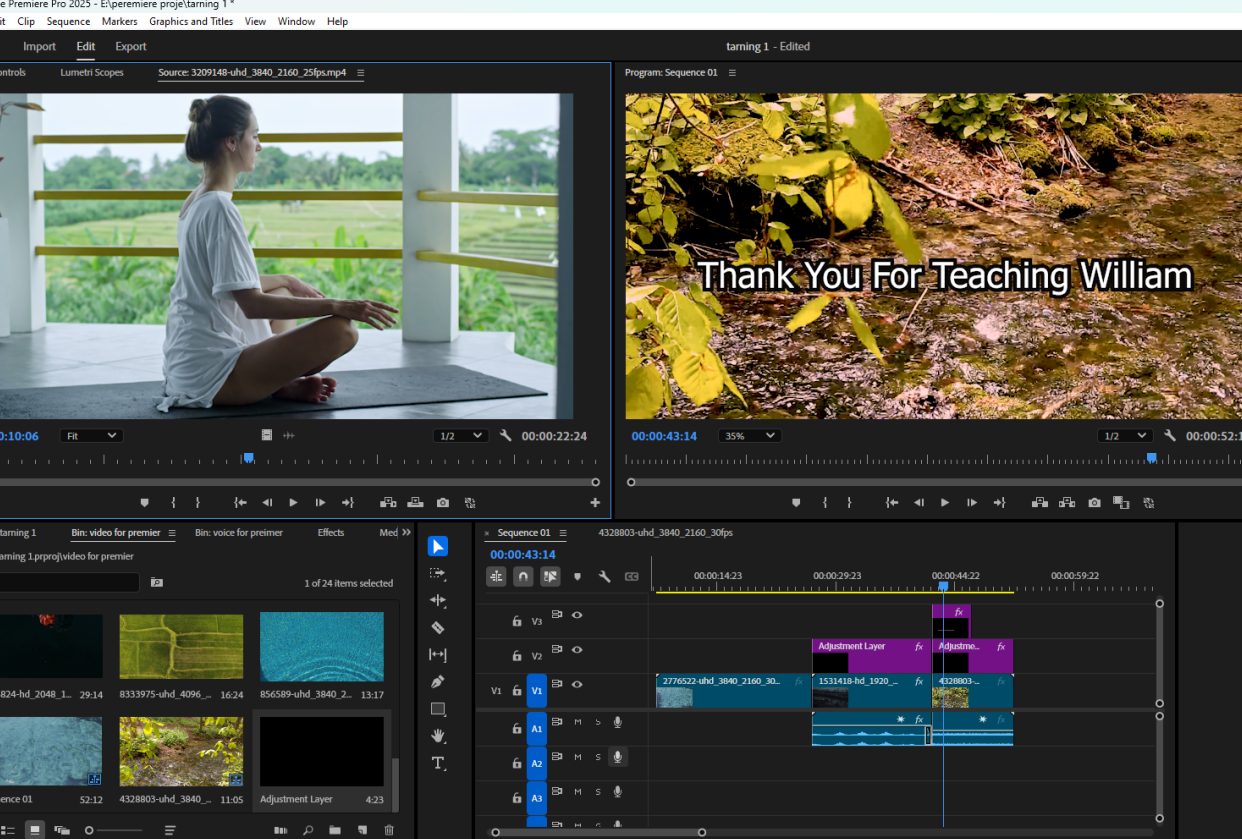Switch to Effects panel tab
The width and height of the screenshot is (1242, 839).
point(331,533)
